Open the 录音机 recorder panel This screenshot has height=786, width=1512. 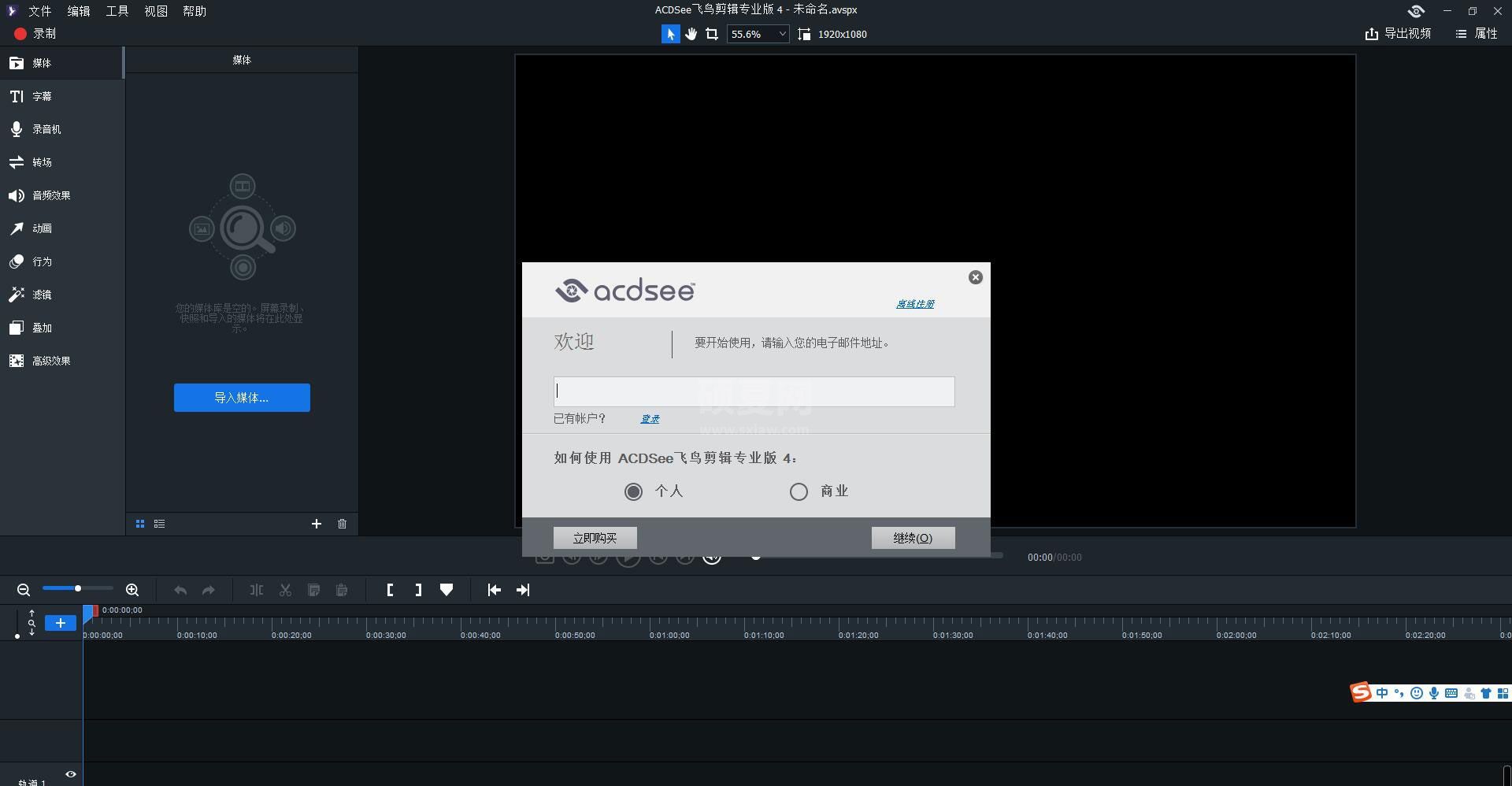point(61,129)
